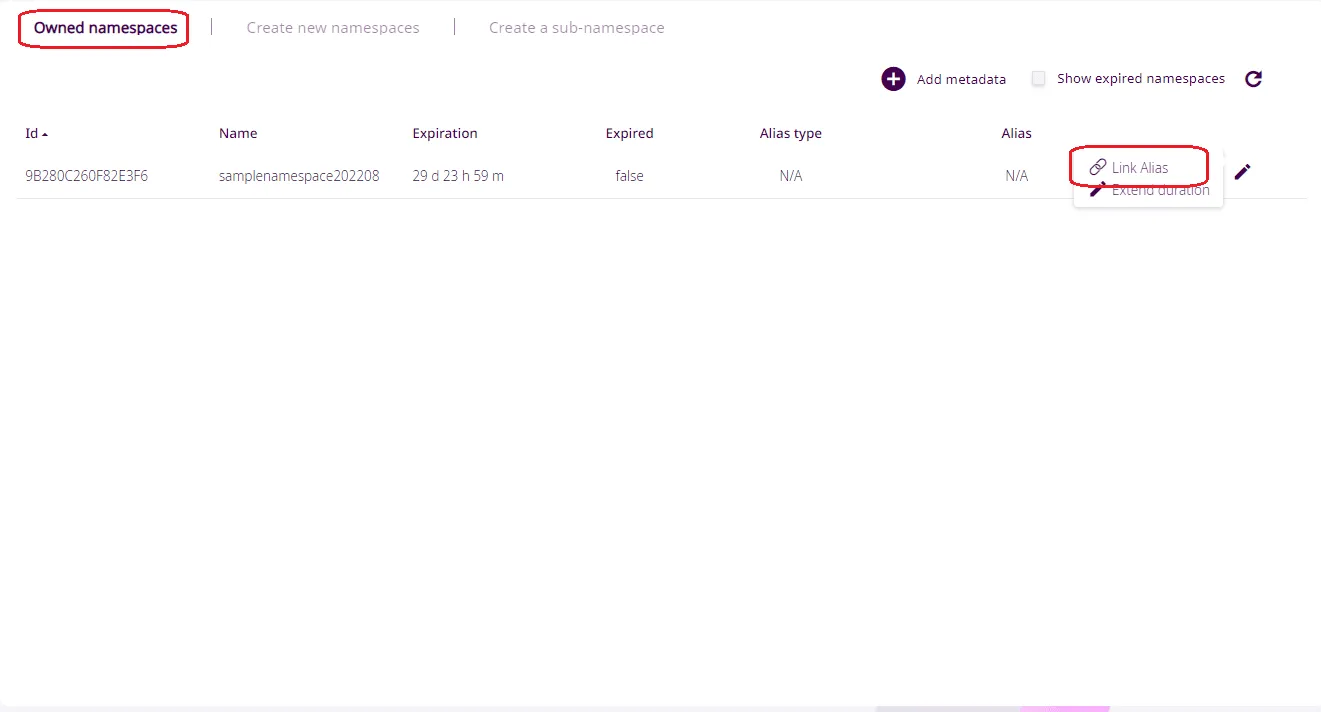The image size is (1321, 712).
Task: Sort by the Expired column header
Action: coord(629,133)
